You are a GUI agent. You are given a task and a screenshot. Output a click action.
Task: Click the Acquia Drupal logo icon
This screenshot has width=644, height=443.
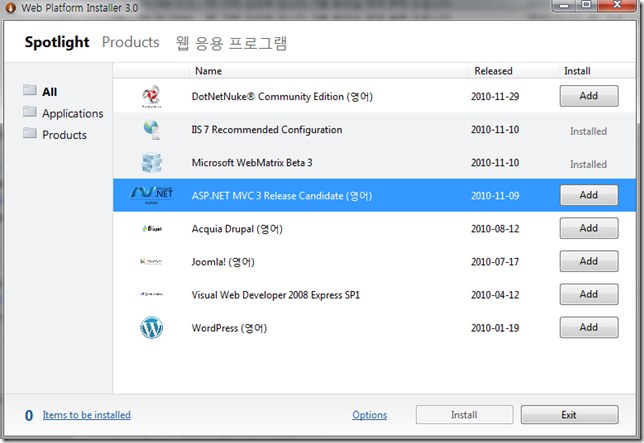coord(151,229)
